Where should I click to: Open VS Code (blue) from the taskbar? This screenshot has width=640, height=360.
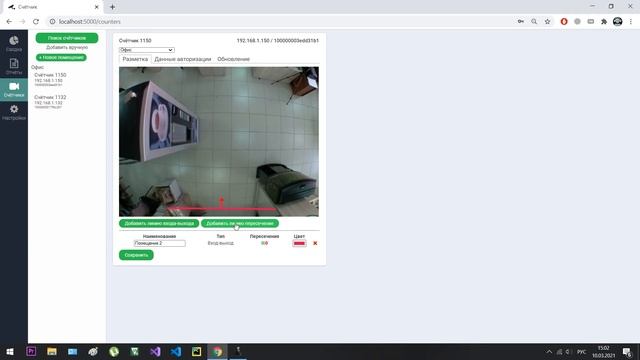[x=176, y=351]
